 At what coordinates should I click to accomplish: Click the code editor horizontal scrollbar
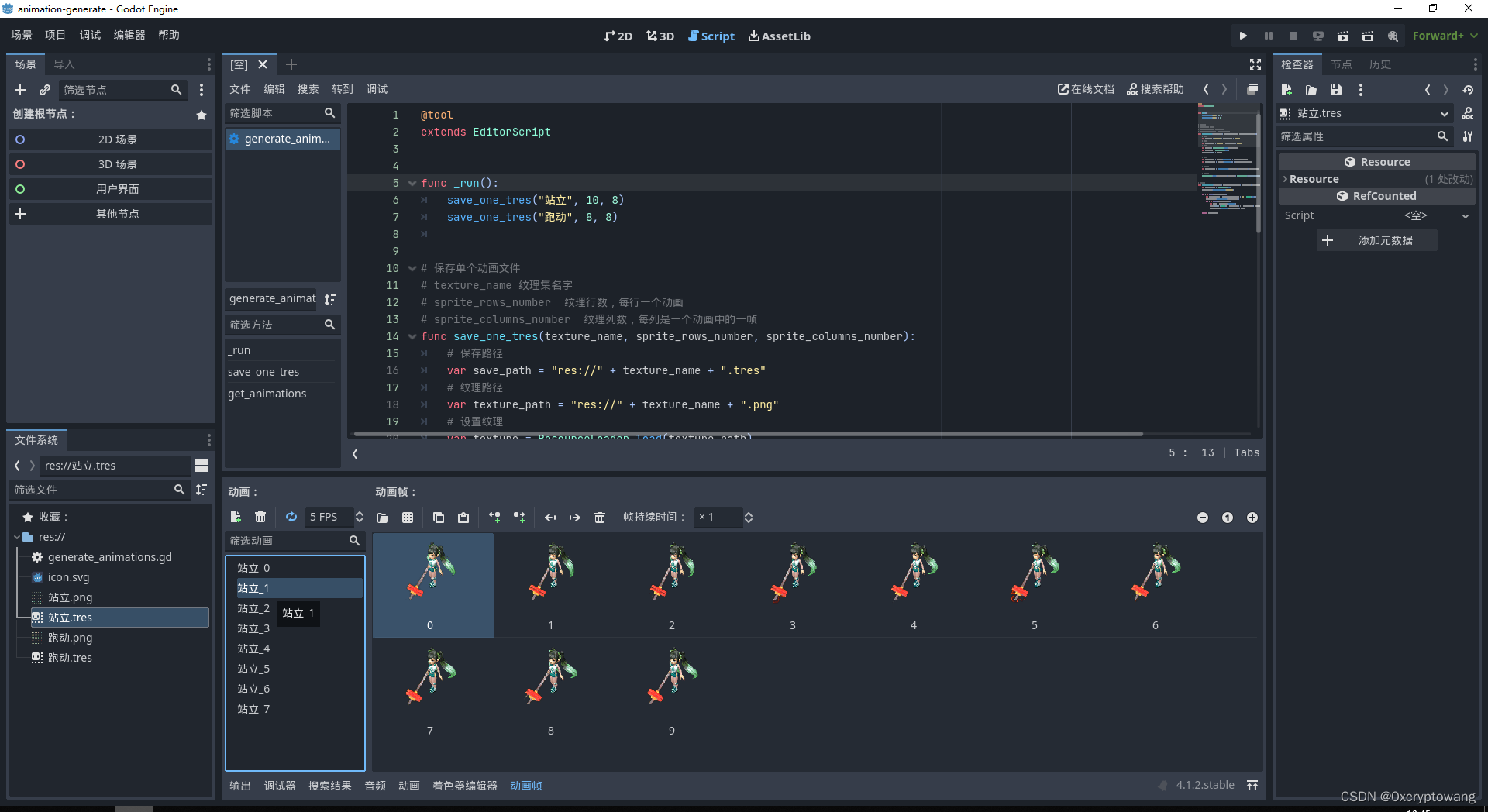point(748,434)
